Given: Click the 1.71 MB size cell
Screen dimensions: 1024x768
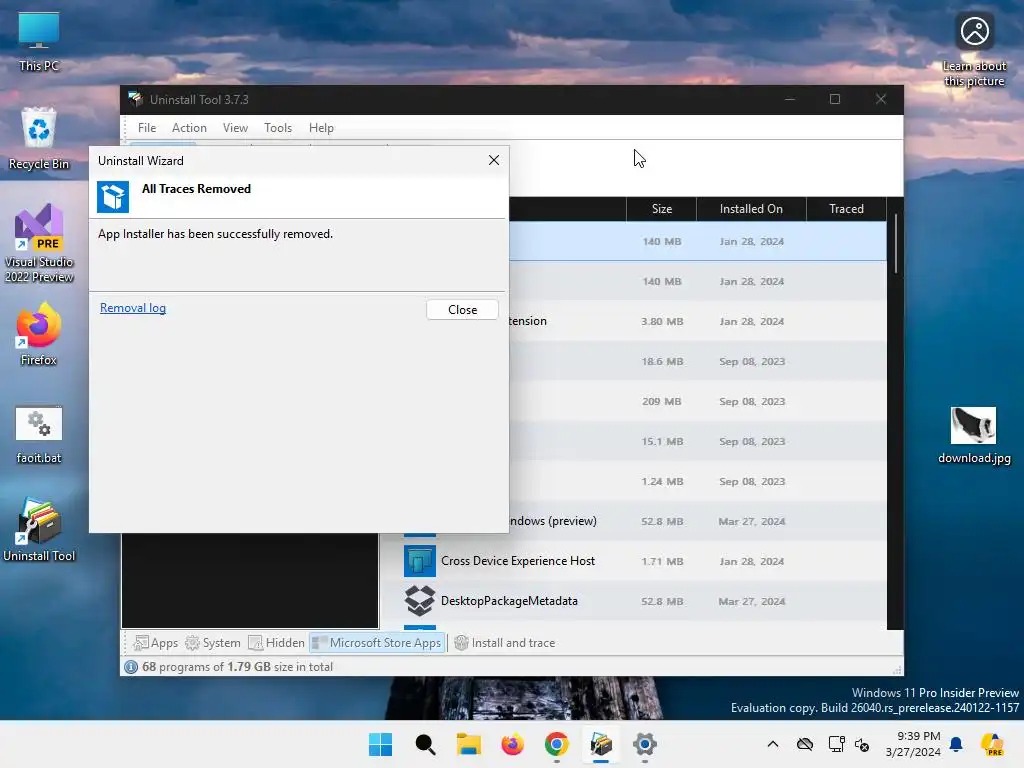Looking at the screenshot, I should tap(662, 561).
